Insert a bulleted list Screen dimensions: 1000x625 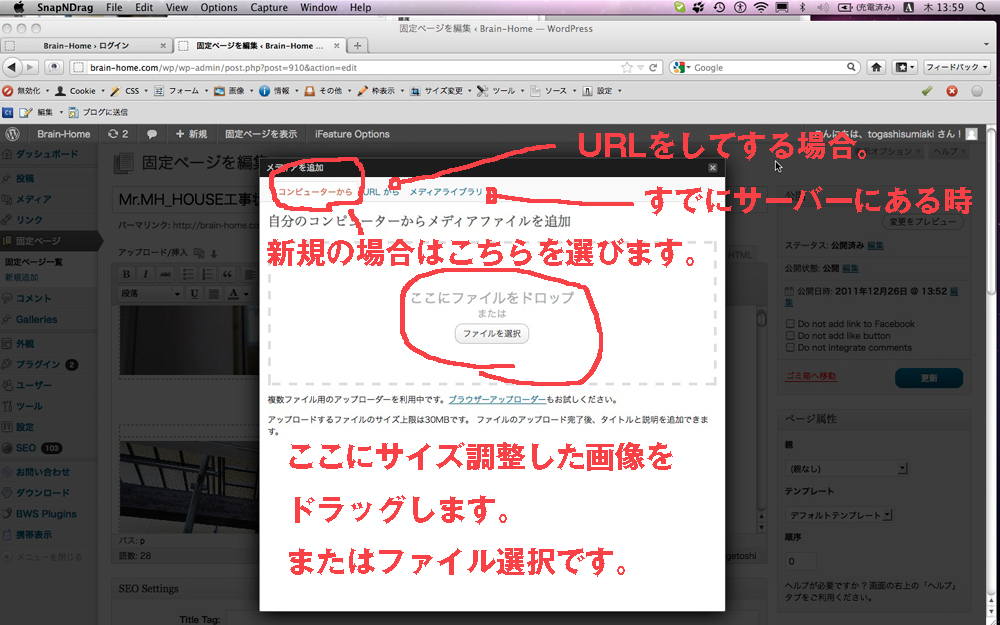188,274
